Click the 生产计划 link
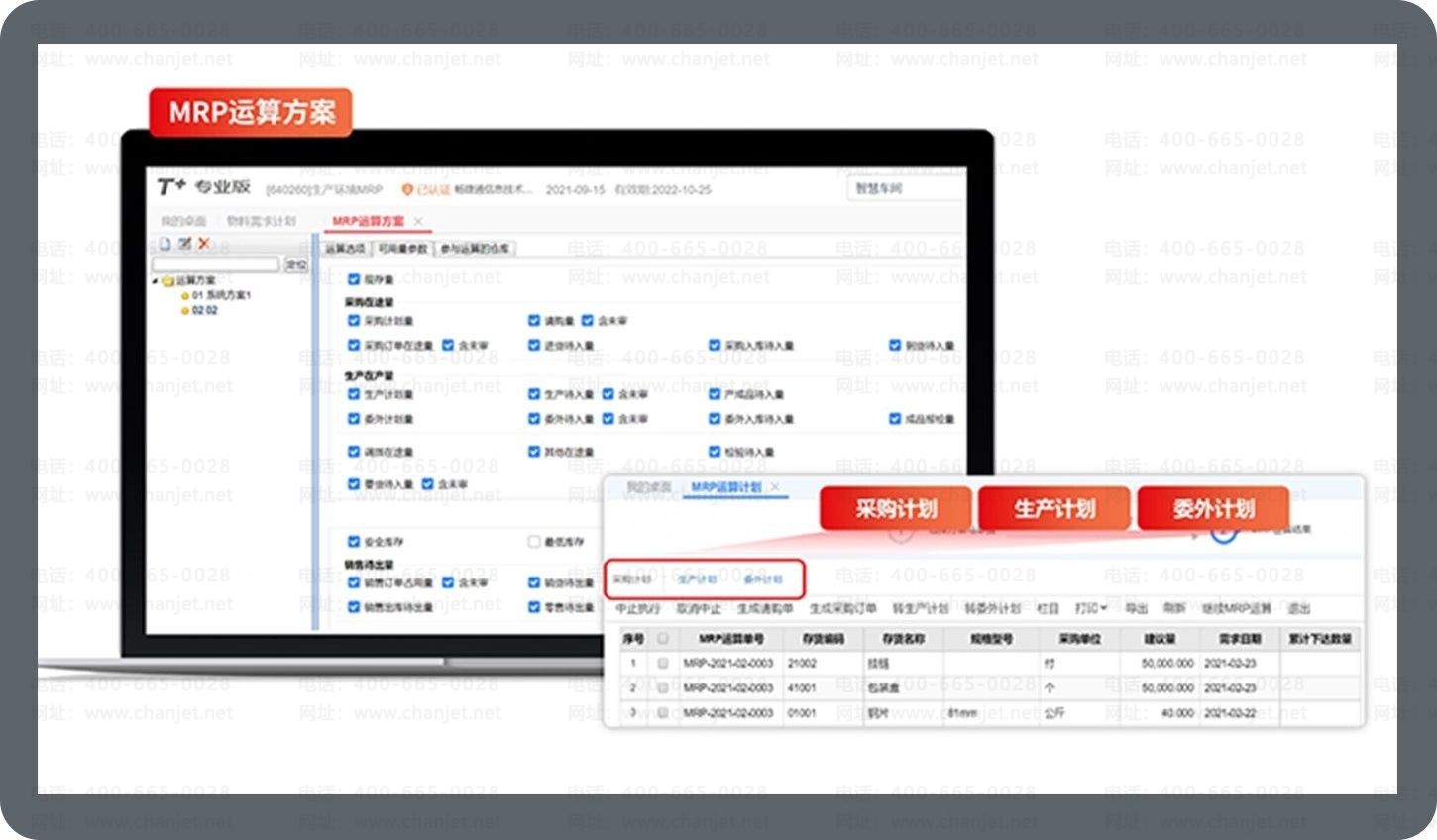Image resolution: width=1437 pixels, height=840 pixels. [697, 578]
